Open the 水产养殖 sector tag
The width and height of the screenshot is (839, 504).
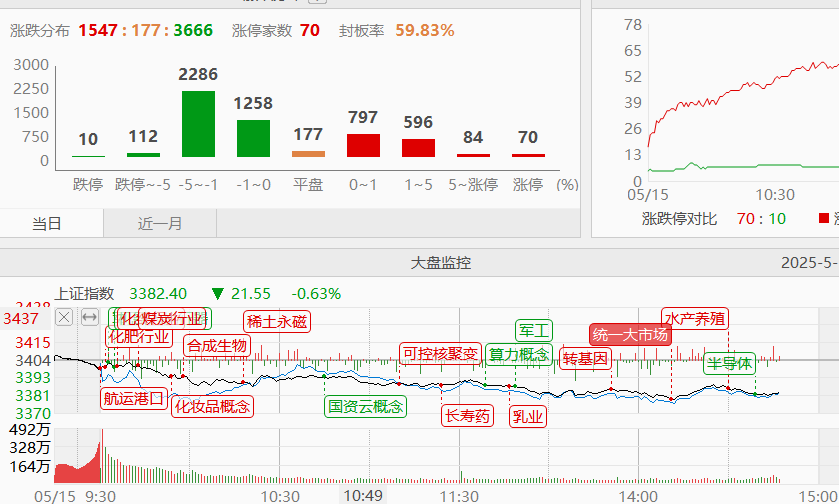coord(695,318)
